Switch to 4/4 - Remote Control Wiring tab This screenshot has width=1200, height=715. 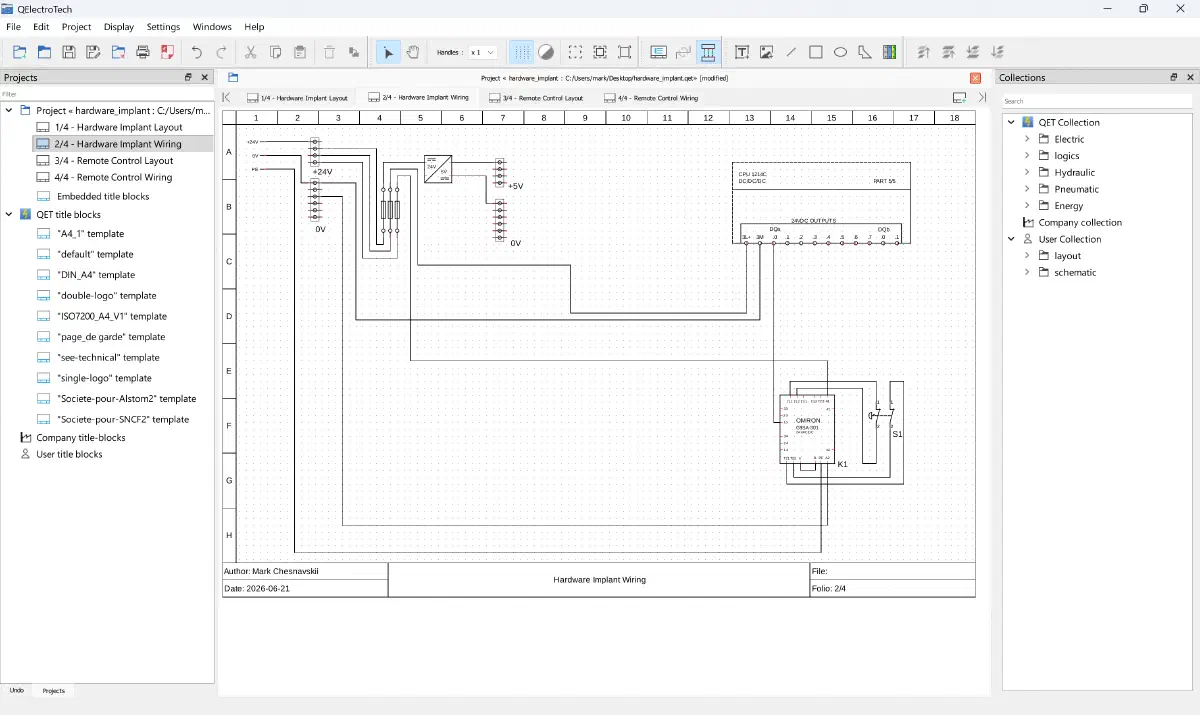650,98
